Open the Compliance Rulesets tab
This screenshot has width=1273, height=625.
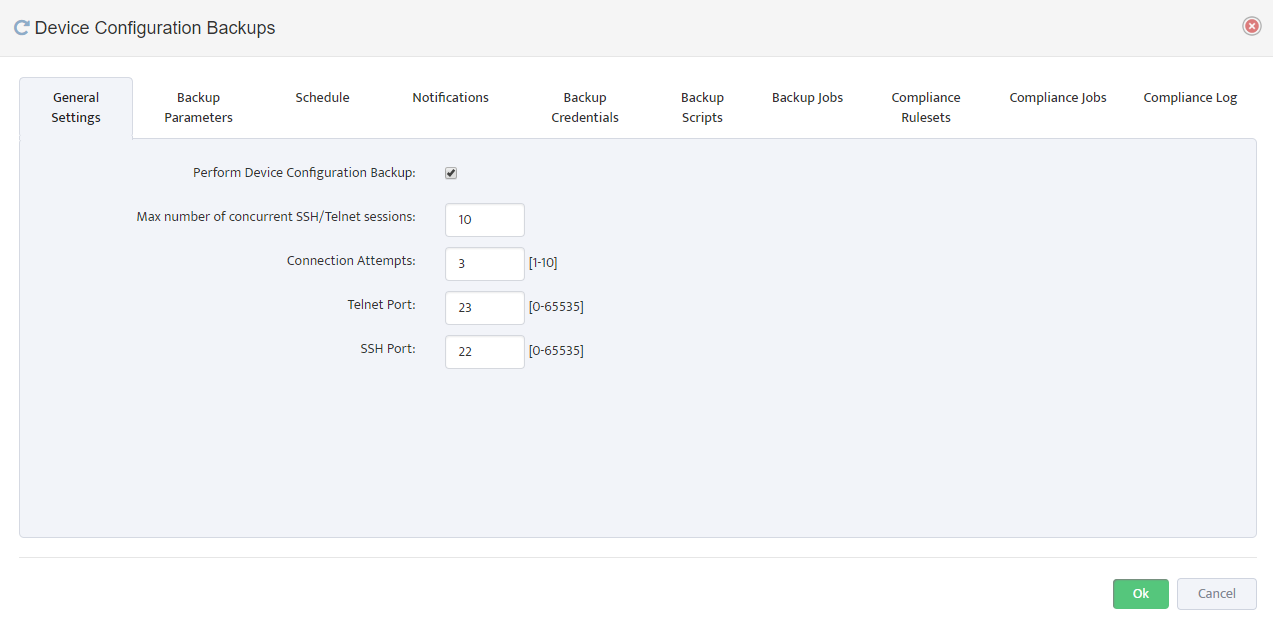926,107
